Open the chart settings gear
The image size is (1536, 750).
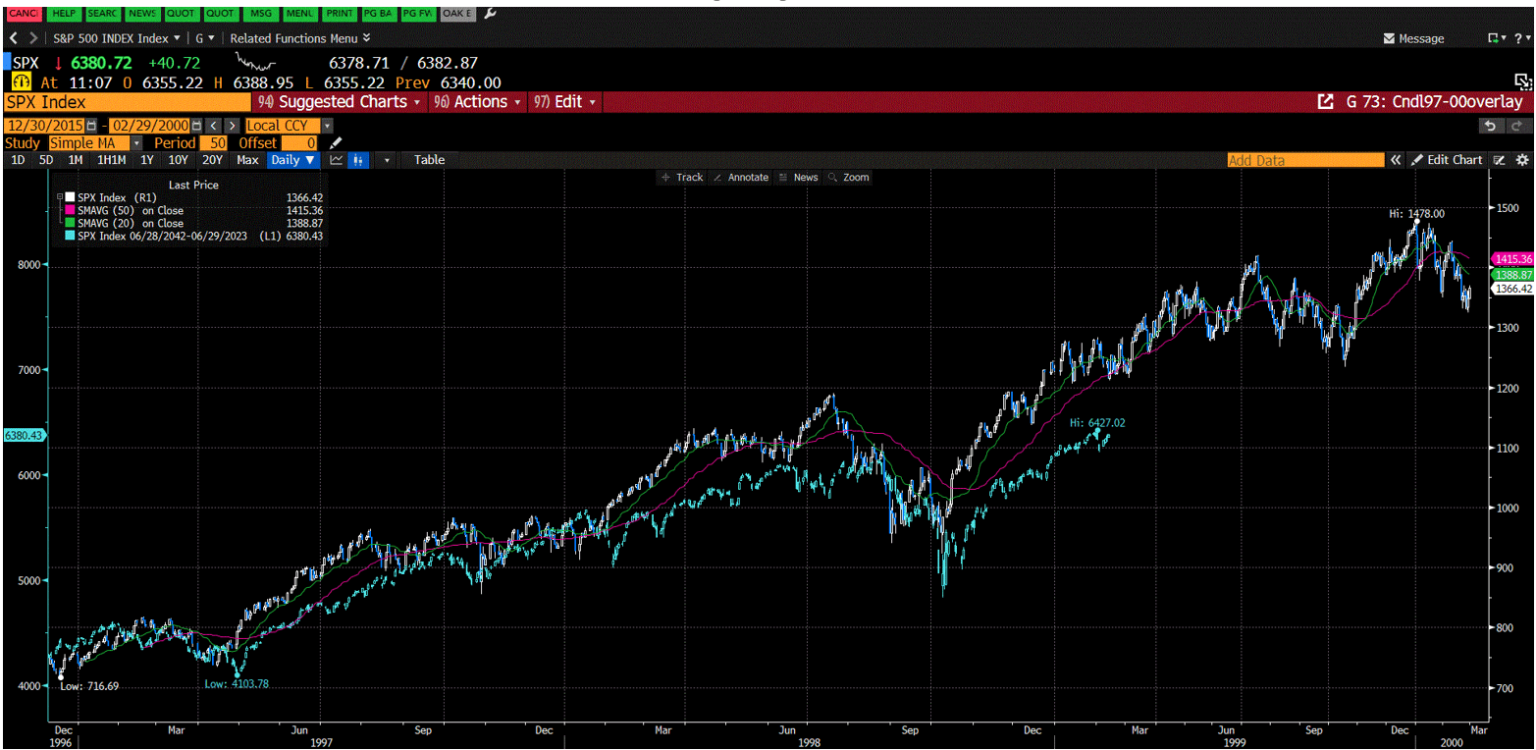point(1522,160)
